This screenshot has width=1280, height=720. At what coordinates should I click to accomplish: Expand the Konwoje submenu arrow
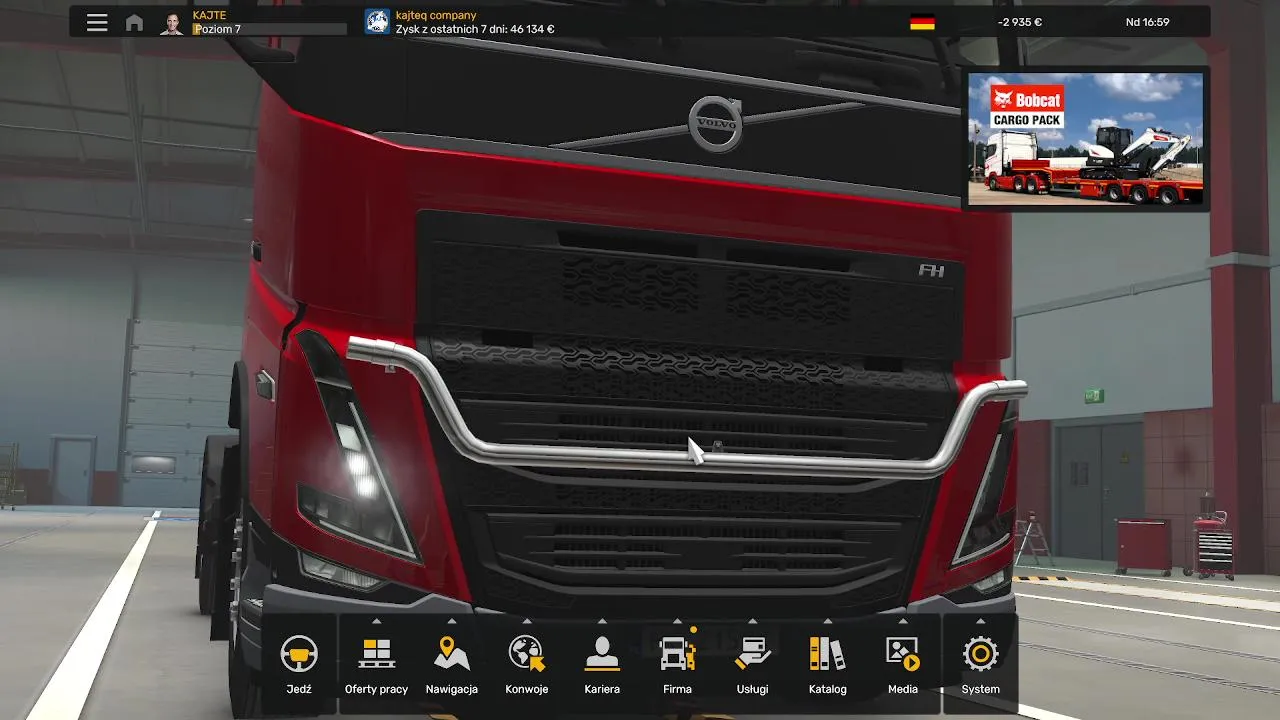527,621
